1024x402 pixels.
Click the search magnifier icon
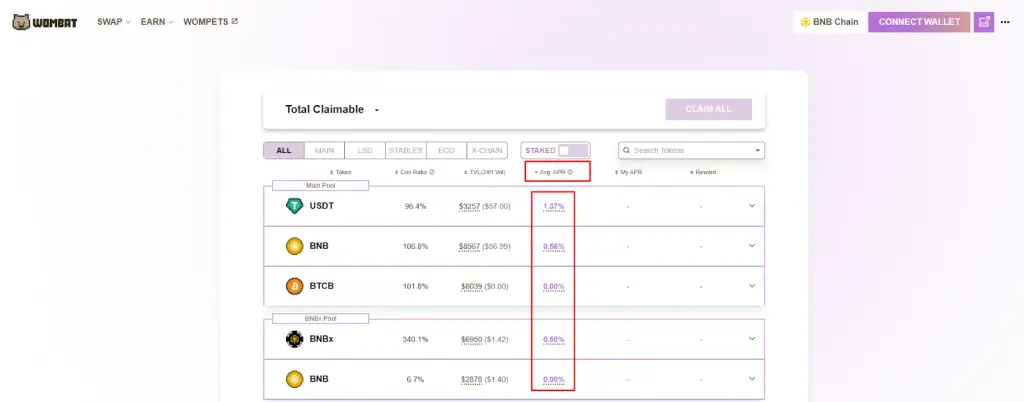coord(626,151)
